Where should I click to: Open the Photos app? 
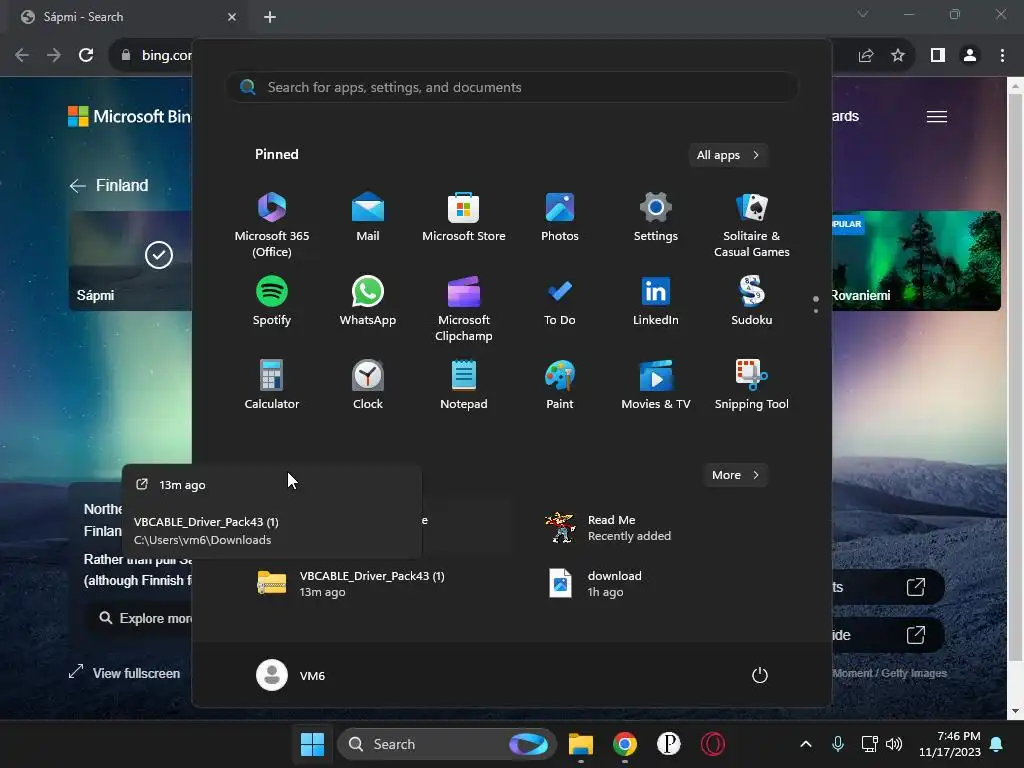coord(560,217)
